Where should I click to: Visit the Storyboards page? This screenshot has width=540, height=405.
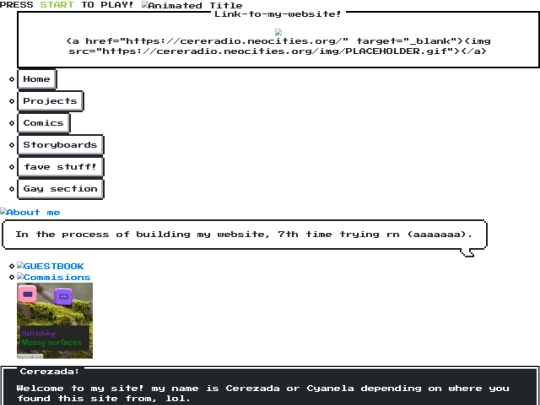coord(60,145)
